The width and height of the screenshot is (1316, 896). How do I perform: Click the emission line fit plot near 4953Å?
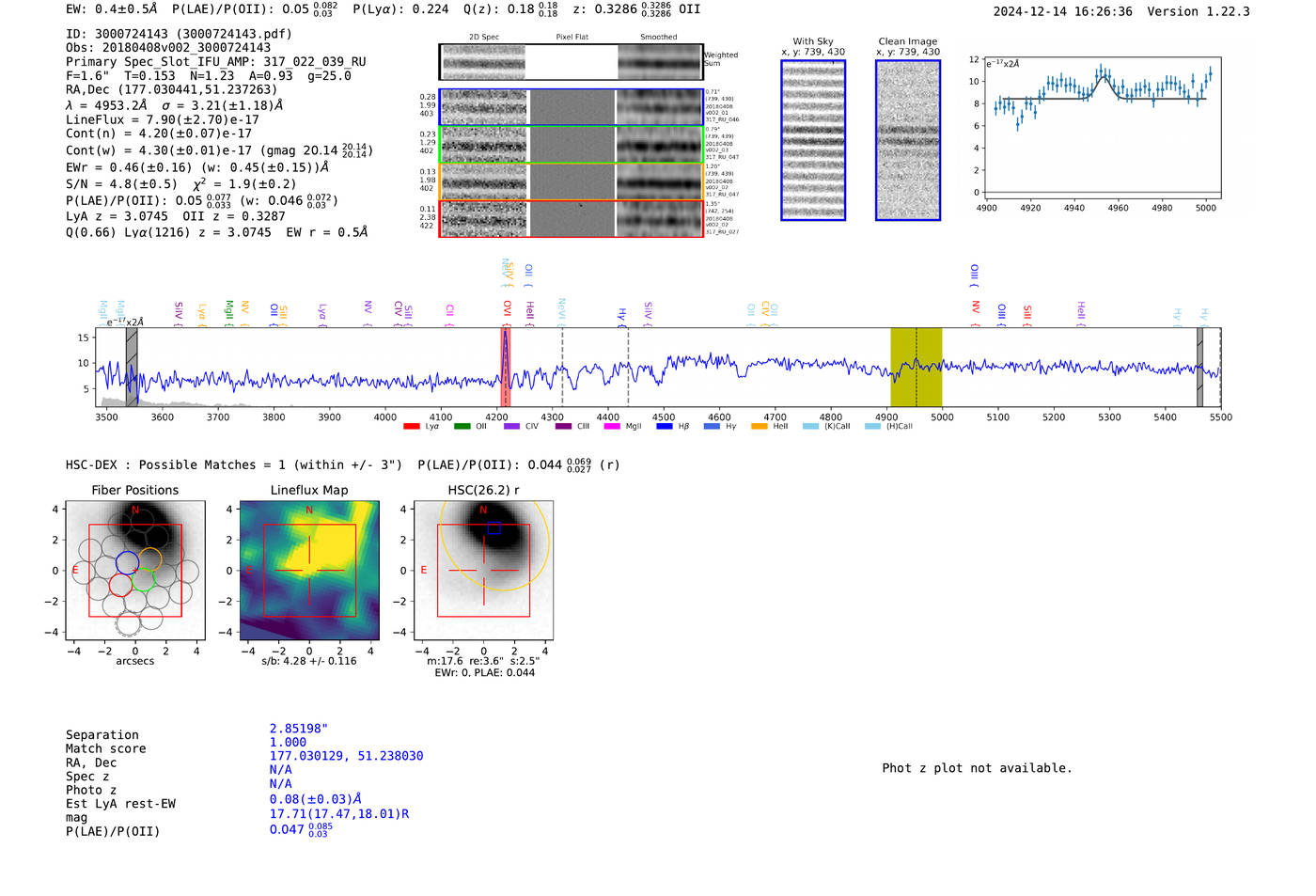[x=1104, y=127]
